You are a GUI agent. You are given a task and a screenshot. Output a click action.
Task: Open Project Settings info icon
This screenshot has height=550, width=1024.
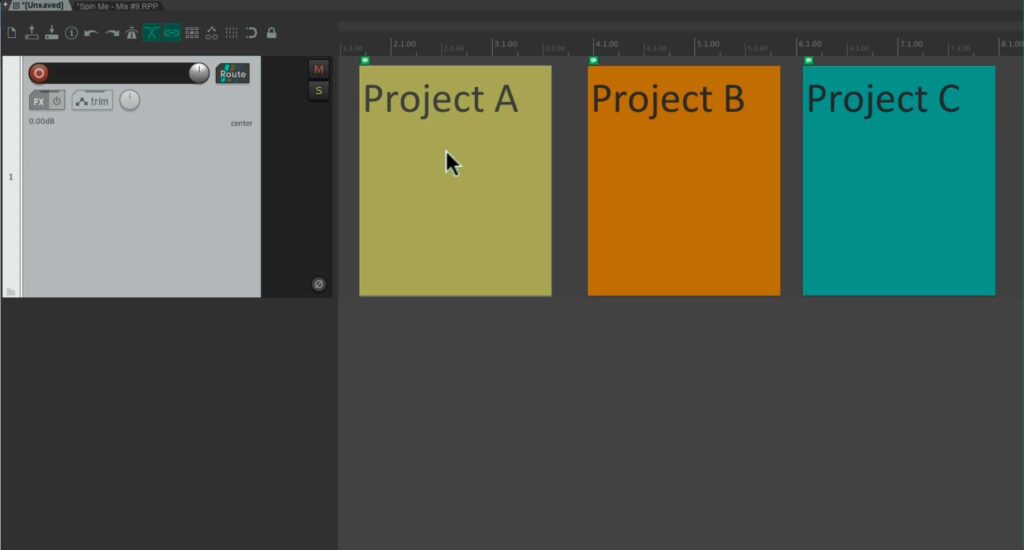(71, 33)
